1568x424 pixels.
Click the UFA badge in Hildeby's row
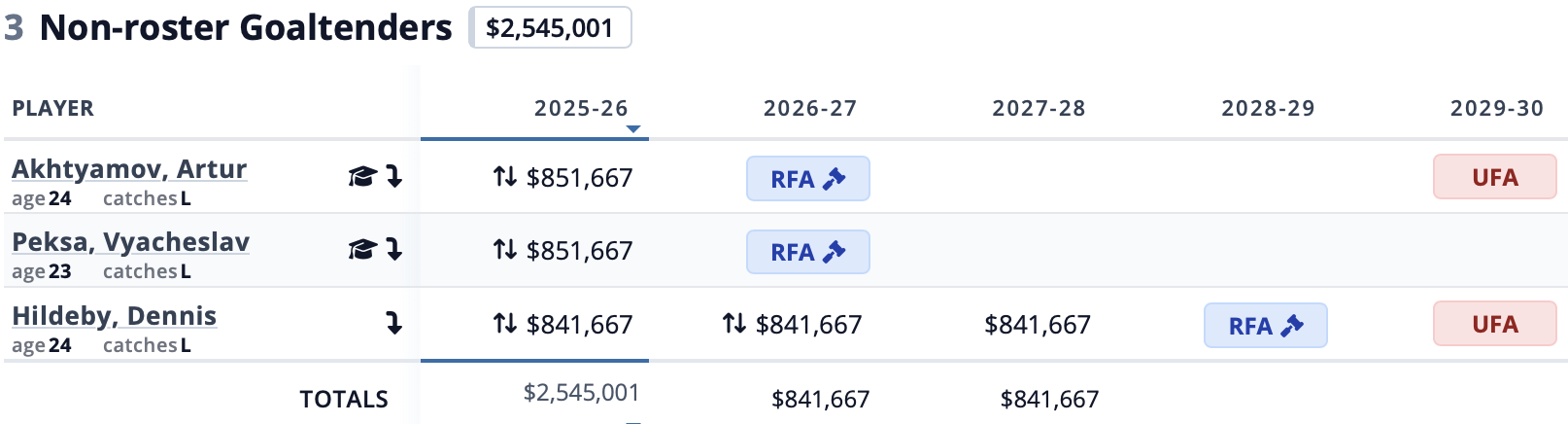pyautogui.click(x=1494, y=324)
